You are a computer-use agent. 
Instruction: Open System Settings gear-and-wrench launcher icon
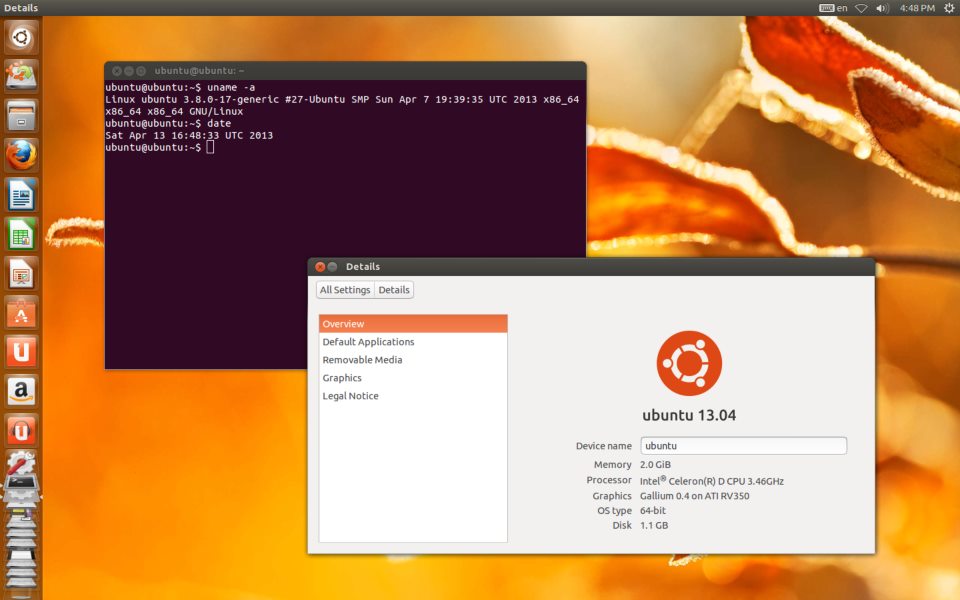[21, 462]
